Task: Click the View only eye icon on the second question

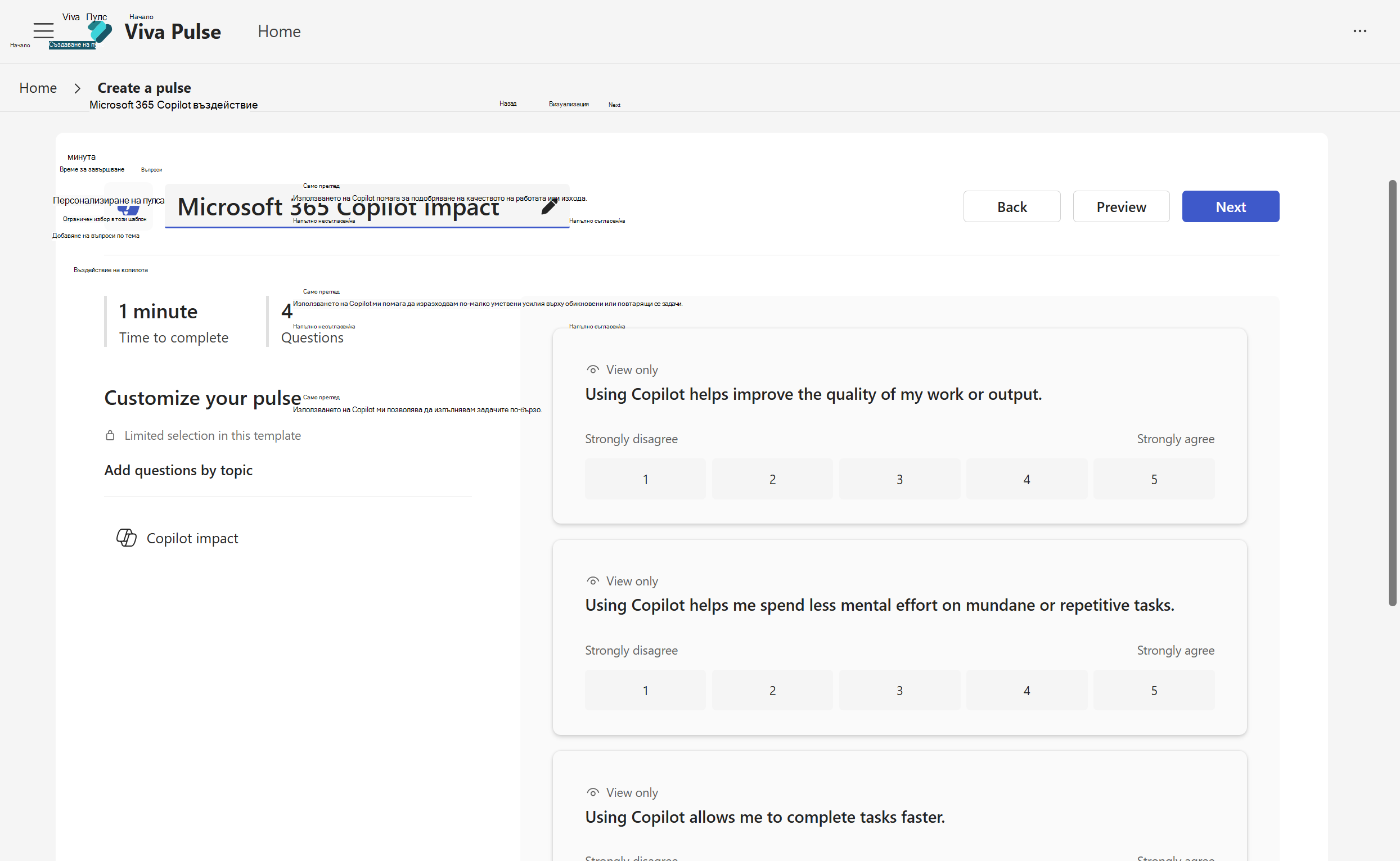Action: 592,581
